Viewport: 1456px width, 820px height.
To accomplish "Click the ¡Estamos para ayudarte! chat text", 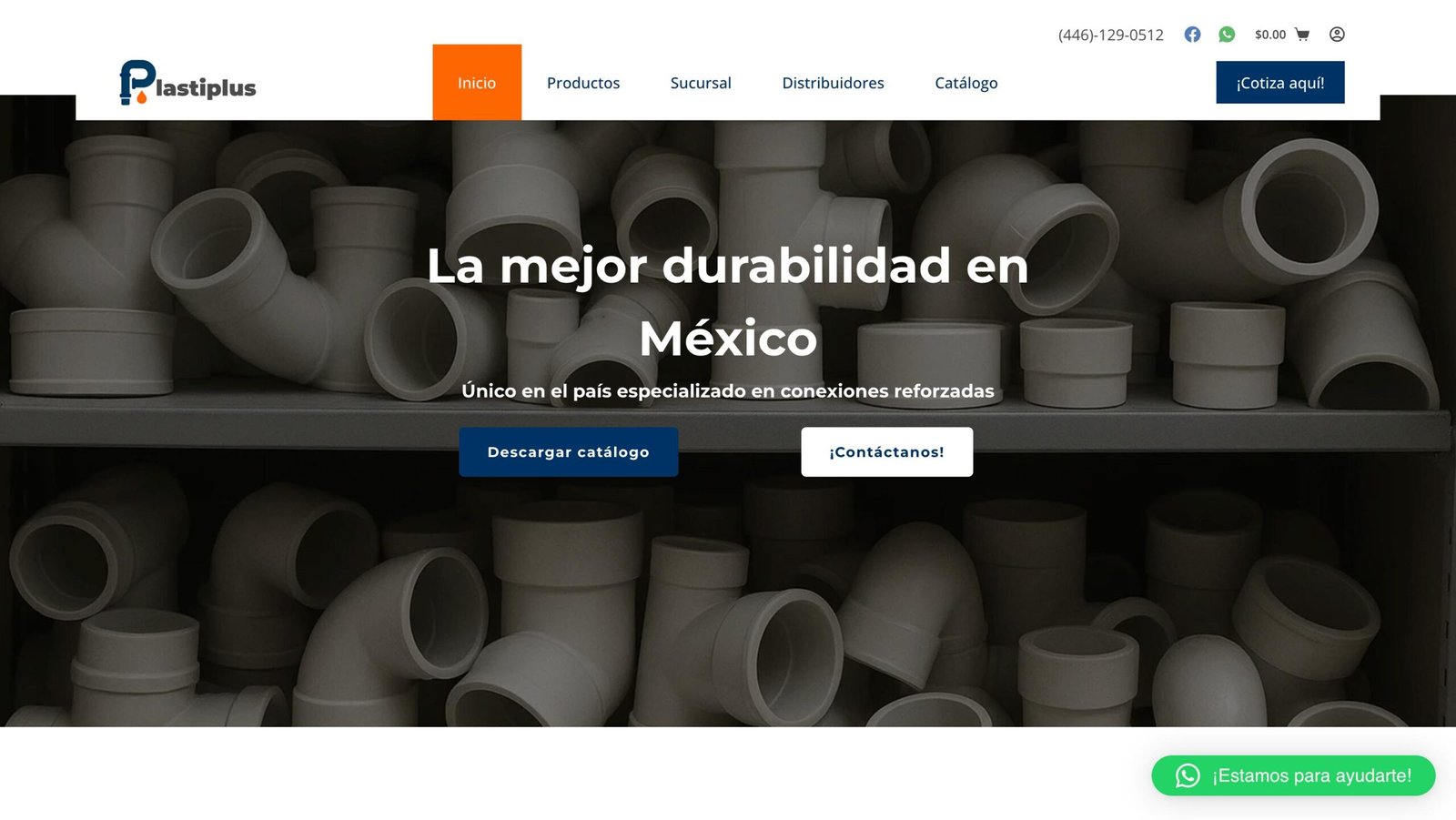I will click(x=1311, y=775).
